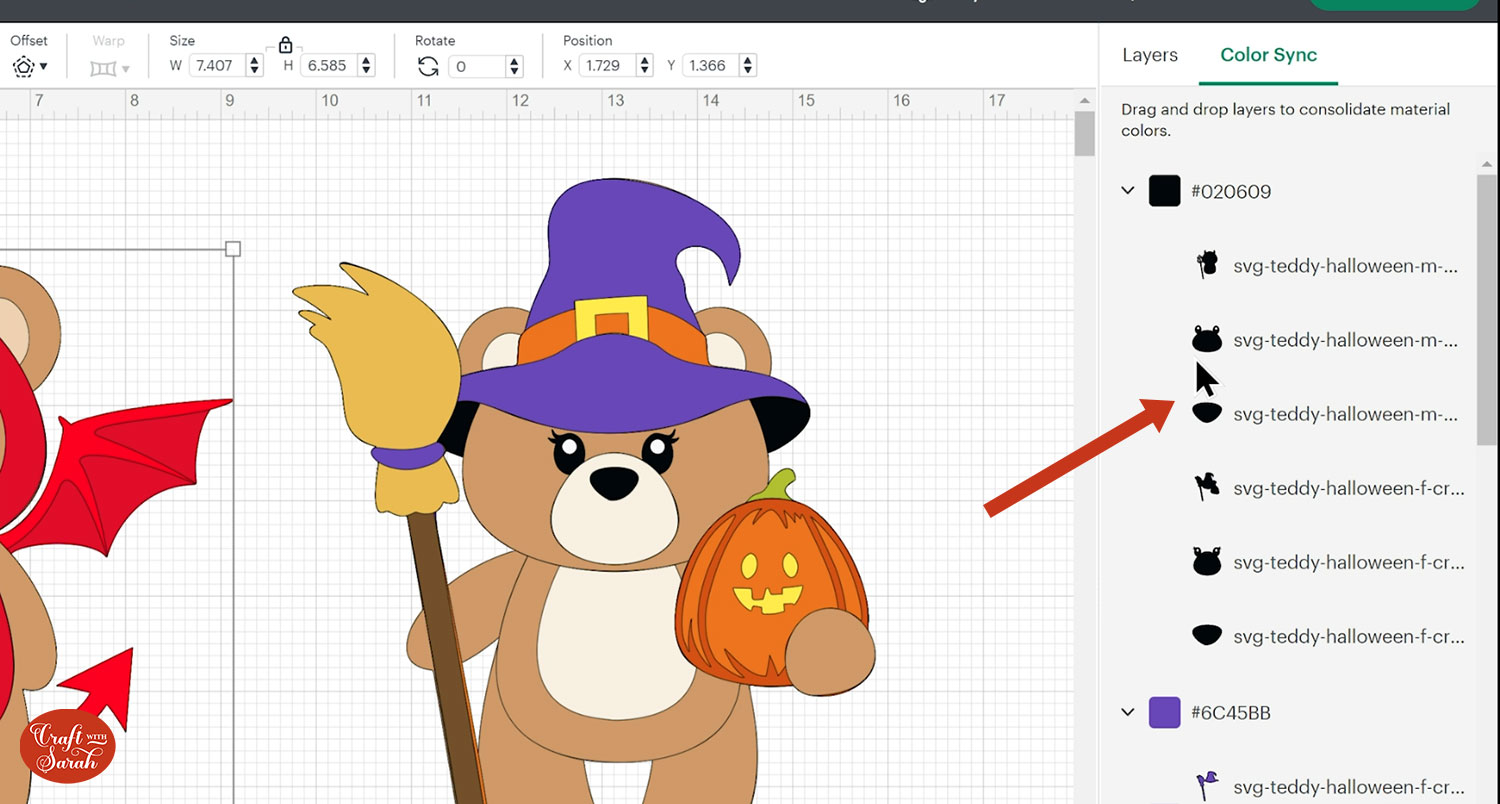Click the selection box corner resize handle
The height and width of the screenshot is (804, 1500).
(x=233, y=248)
